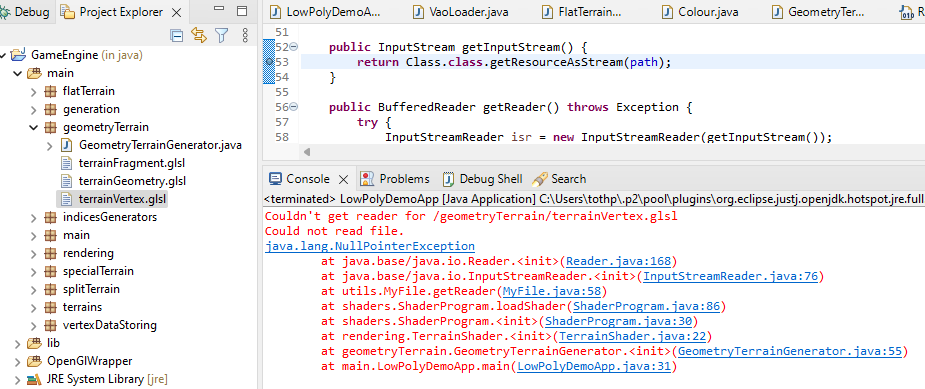Image resolution: width=925 pixels, height=389 pixels.
Task: Collapse the fold marker at line 56
Action: (294, 107)
